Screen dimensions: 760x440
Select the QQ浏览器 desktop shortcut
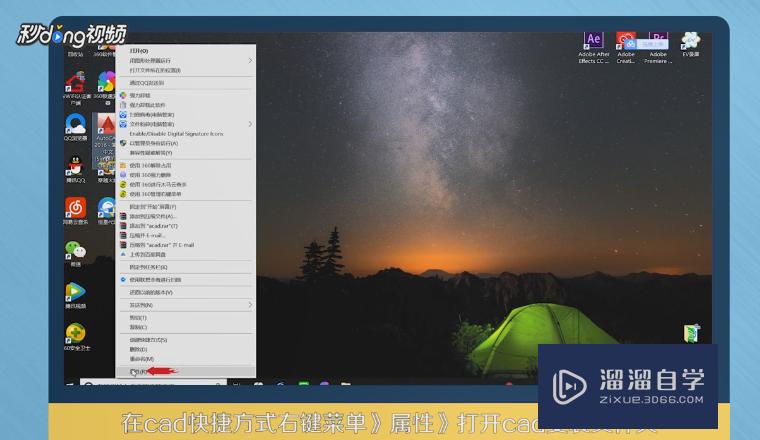(x=76, y=127)
